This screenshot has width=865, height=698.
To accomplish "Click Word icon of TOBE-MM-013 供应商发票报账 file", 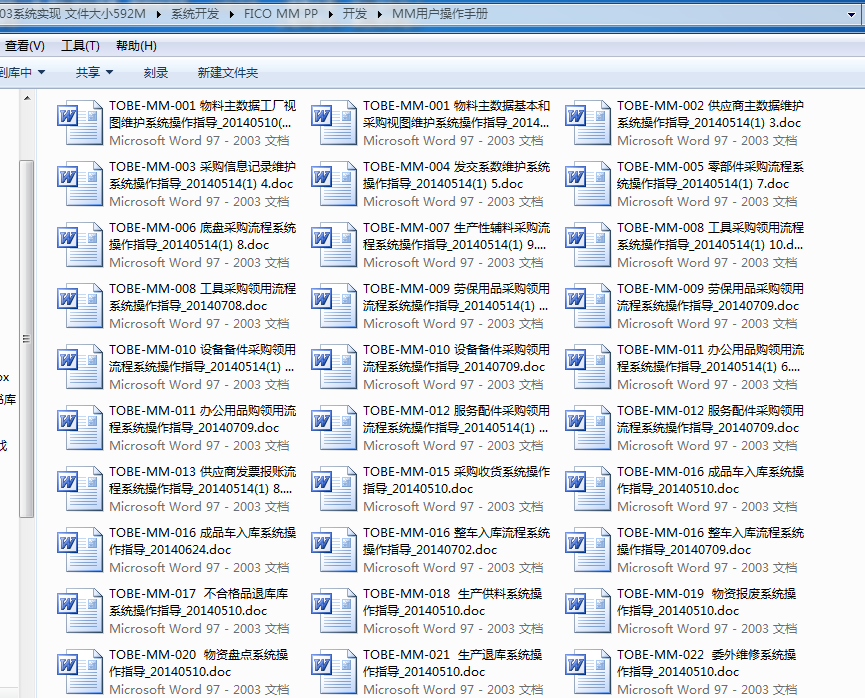I will [80, 488].
